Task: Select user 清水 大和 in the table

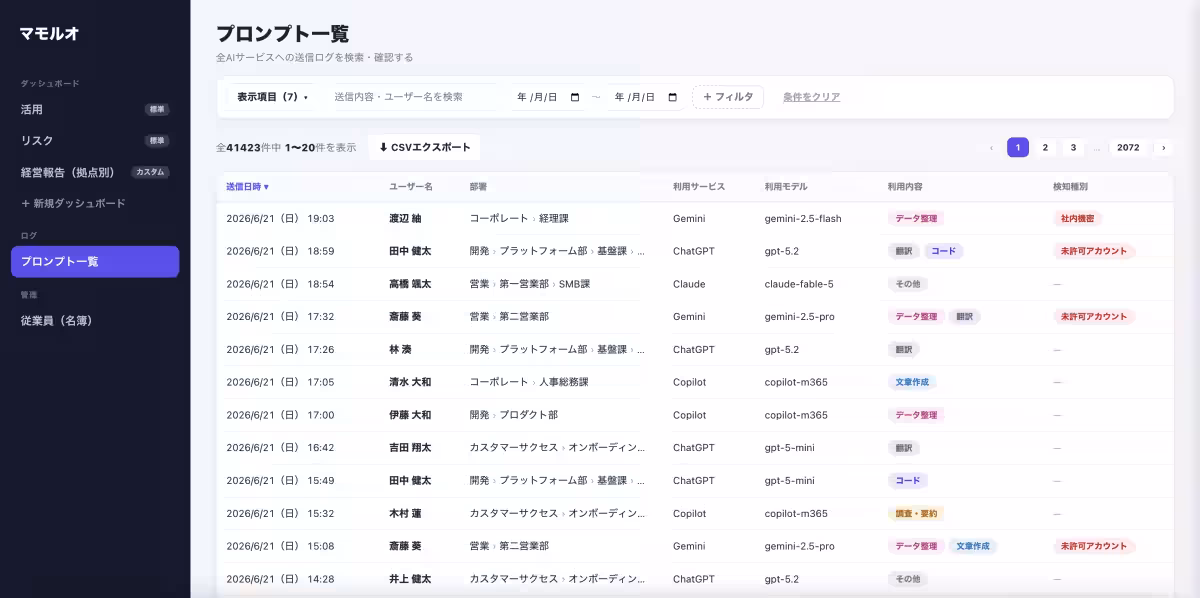Action: pyautogui.click(x=411, y=382)
